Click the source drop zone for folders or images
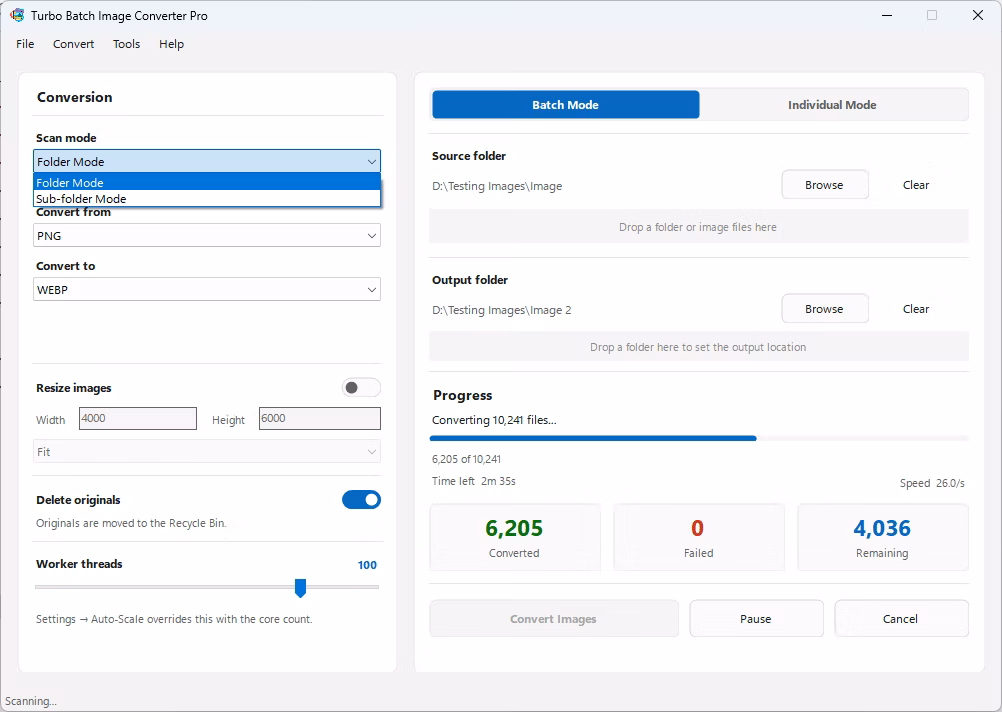This screenshot has height=712, width=1002. (x=698, y=227)
